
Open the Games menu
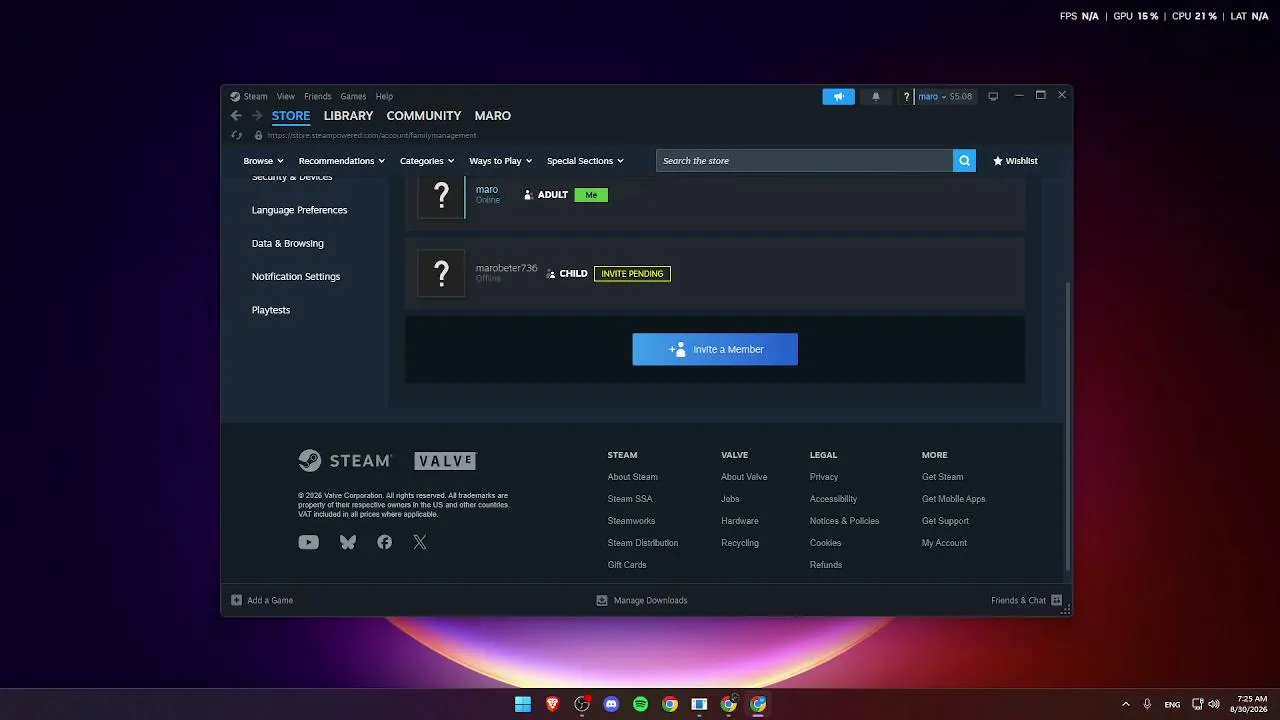tap(353, 97)
